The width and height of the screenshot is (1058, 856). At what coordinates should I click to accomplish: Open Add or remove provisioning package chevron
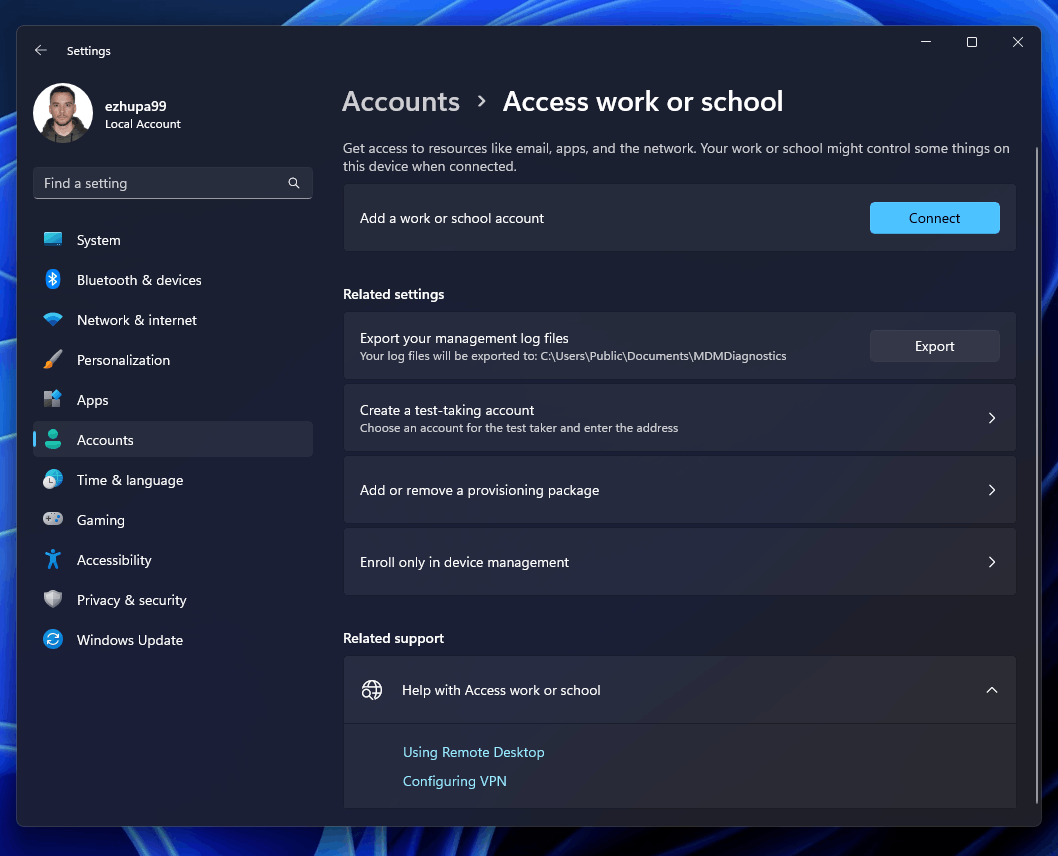992,490
